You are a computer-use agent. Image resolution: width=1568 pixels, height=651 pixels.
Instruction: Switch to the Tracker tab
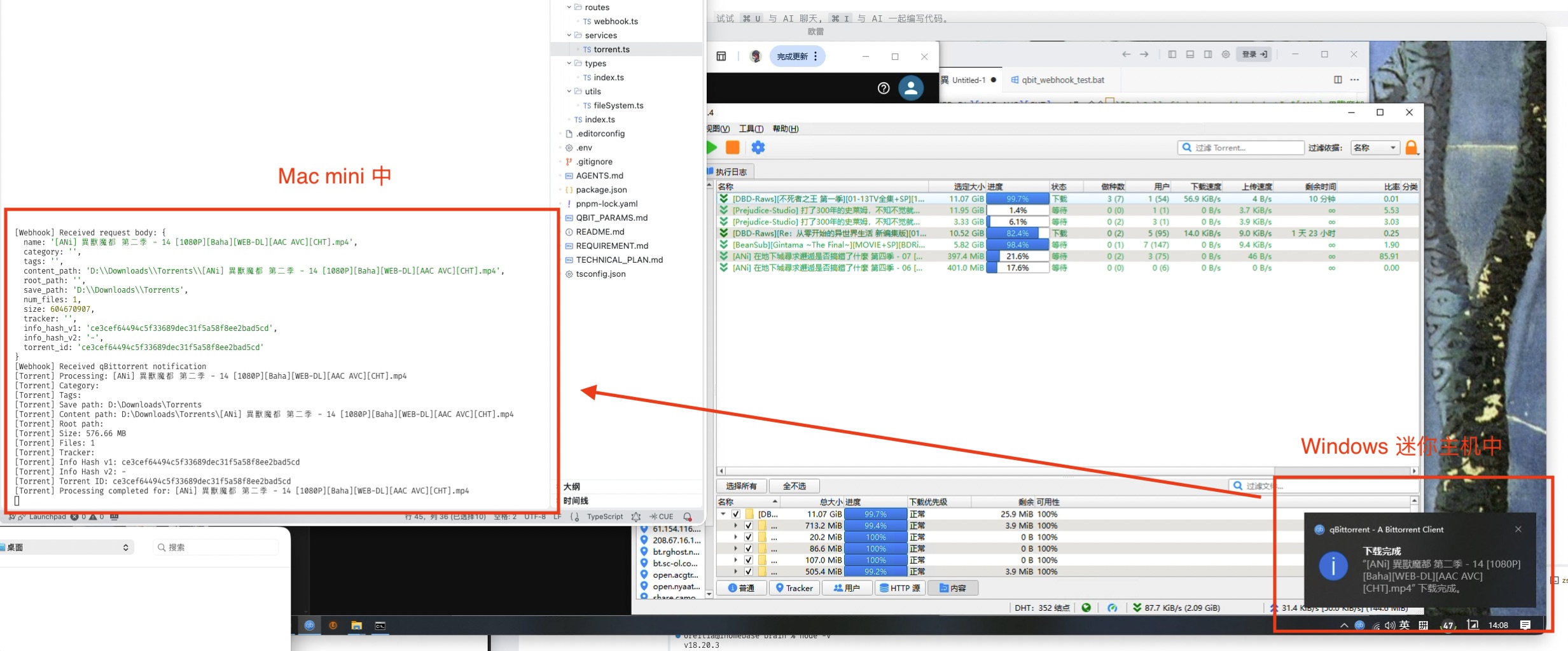(794, 588)
